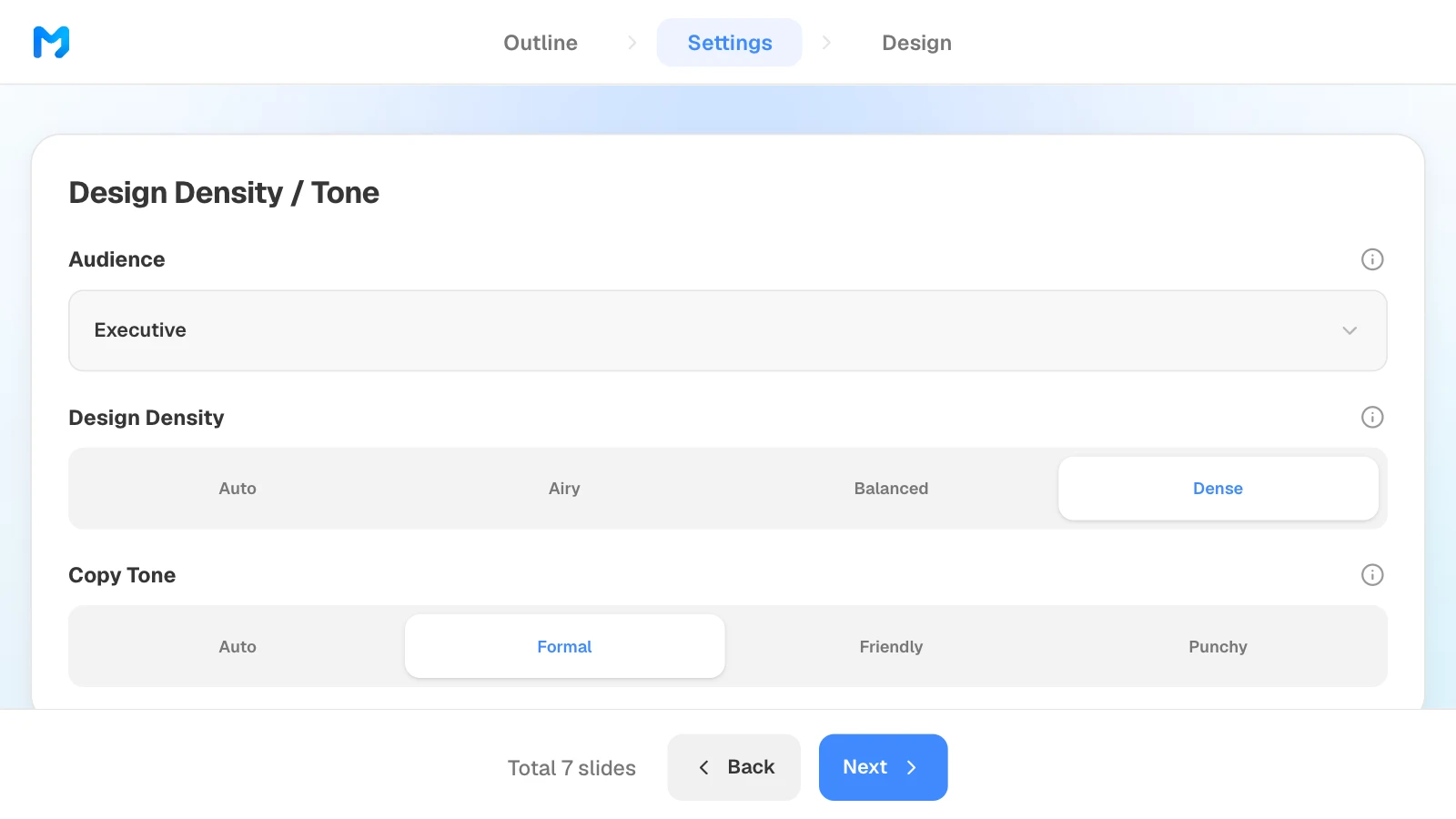Select the Formal copy tone
This screenshot has height=819, width=1456.
point(564,647)
